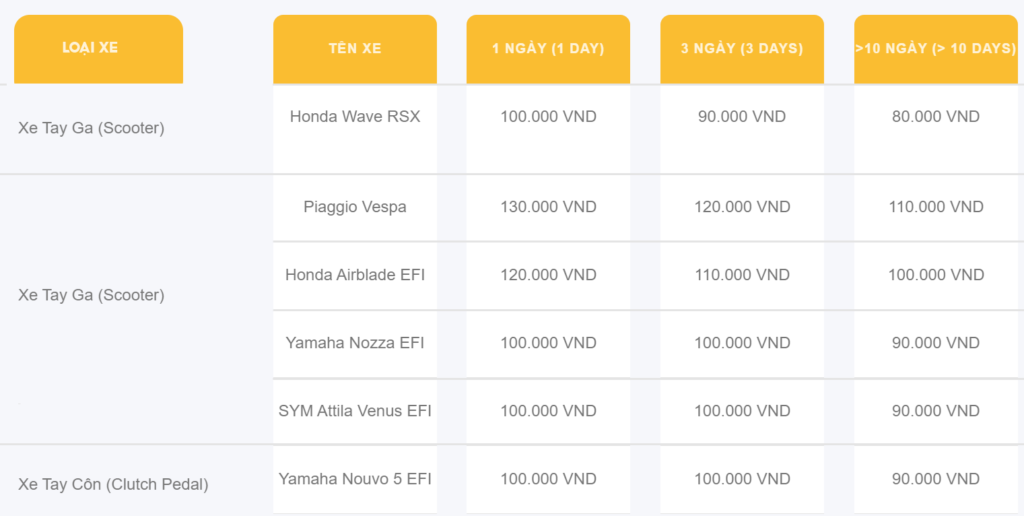Image resolution: width=1024 pixels, height=516 pixels.
Task: Click Honda Wave RSX 80.000 VND price
Action: [936, 116]
